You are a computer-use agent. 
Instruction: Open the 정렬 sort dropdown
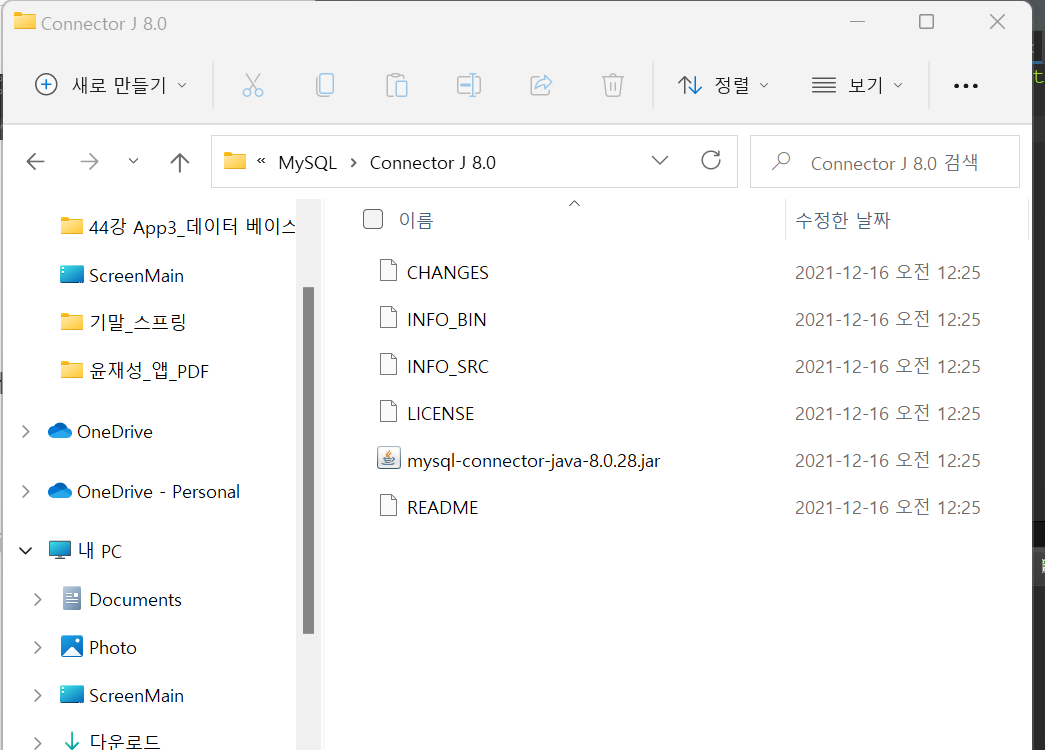coord(723,85)
